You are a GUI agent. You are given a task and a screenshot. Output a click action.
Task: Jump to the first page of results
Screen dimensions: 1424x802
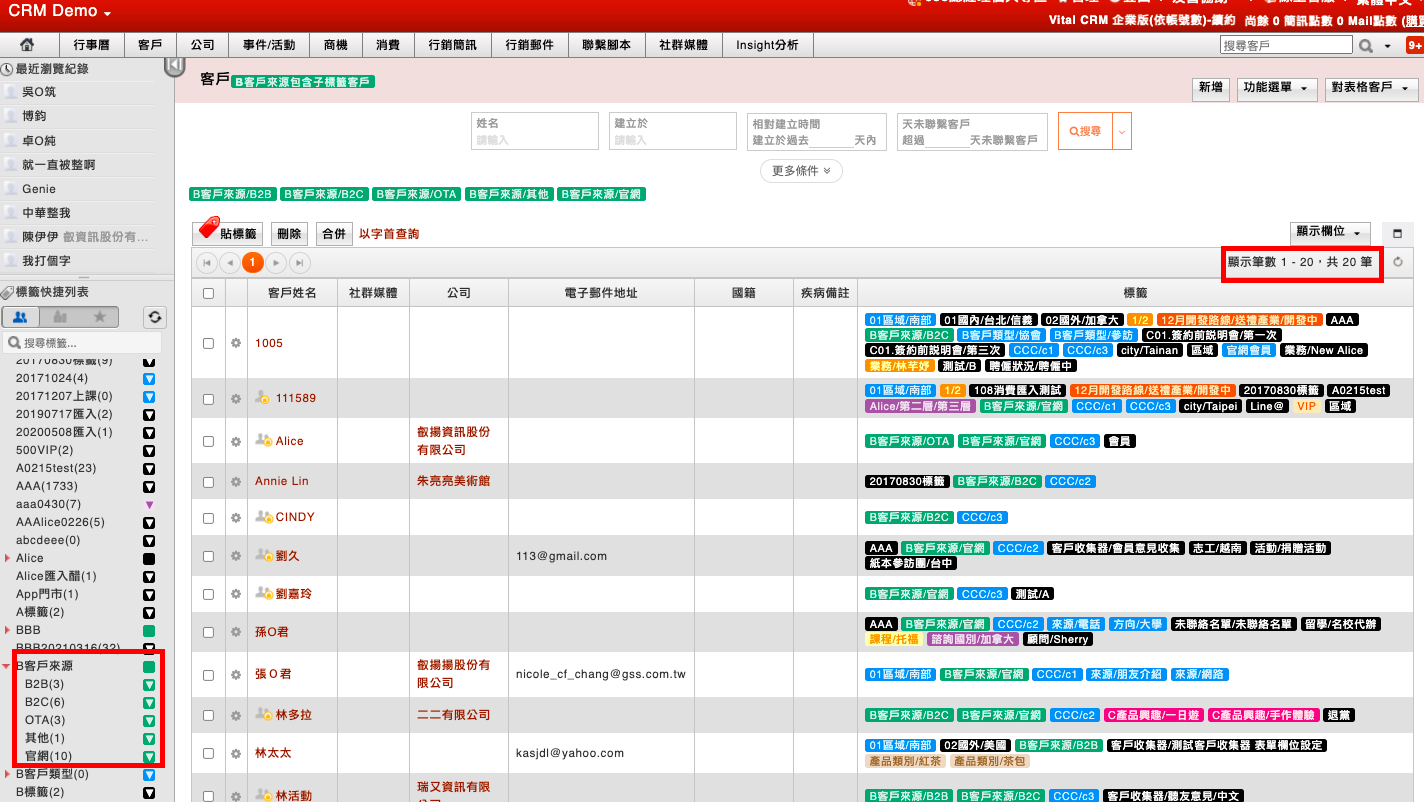[207, 263]
